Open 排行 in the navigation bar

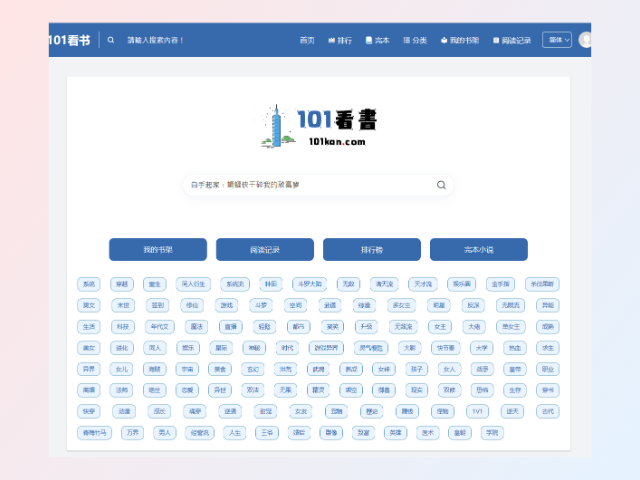pyautogui.click(x=340, y=40)
